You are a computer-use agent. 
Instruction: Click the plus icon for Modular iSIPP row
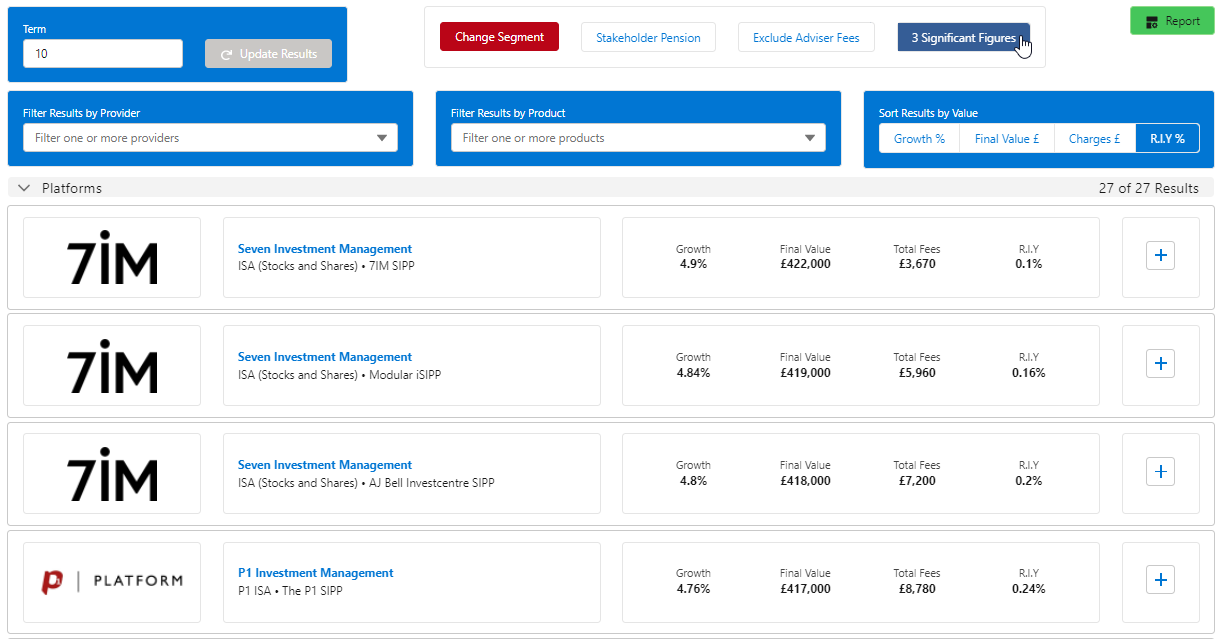click(1160, 364)
